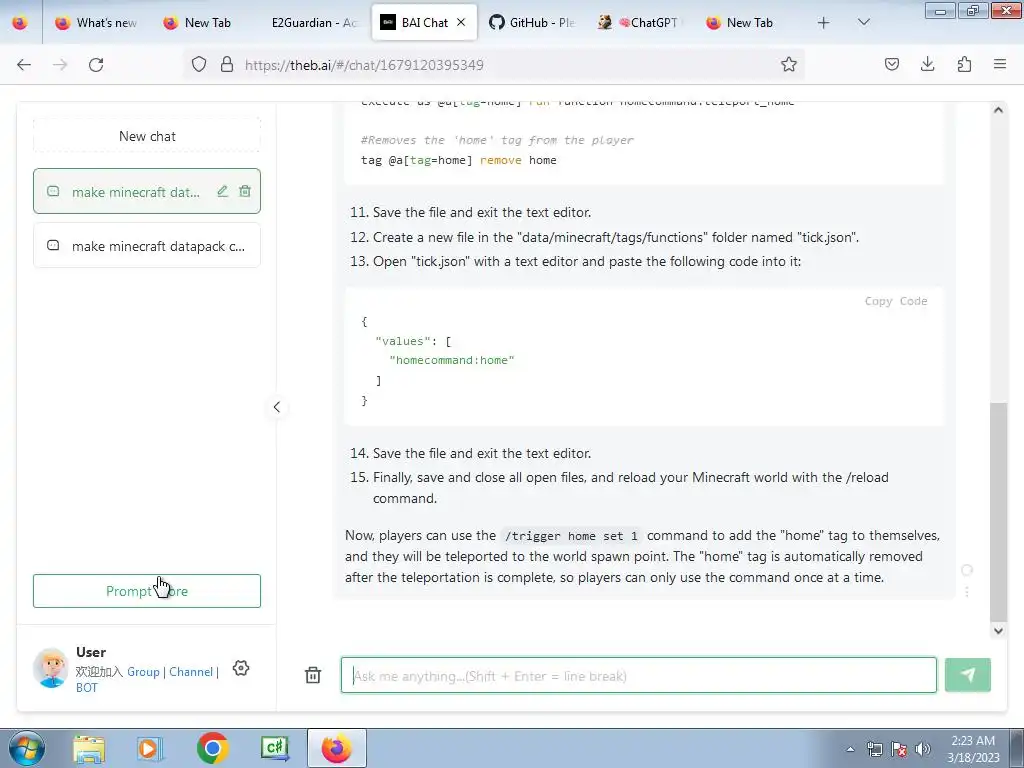Image resolution: width=1024 pixels, height=768 pixels.
Task: Go back with the browser back arrow
Action: (24, 65)
